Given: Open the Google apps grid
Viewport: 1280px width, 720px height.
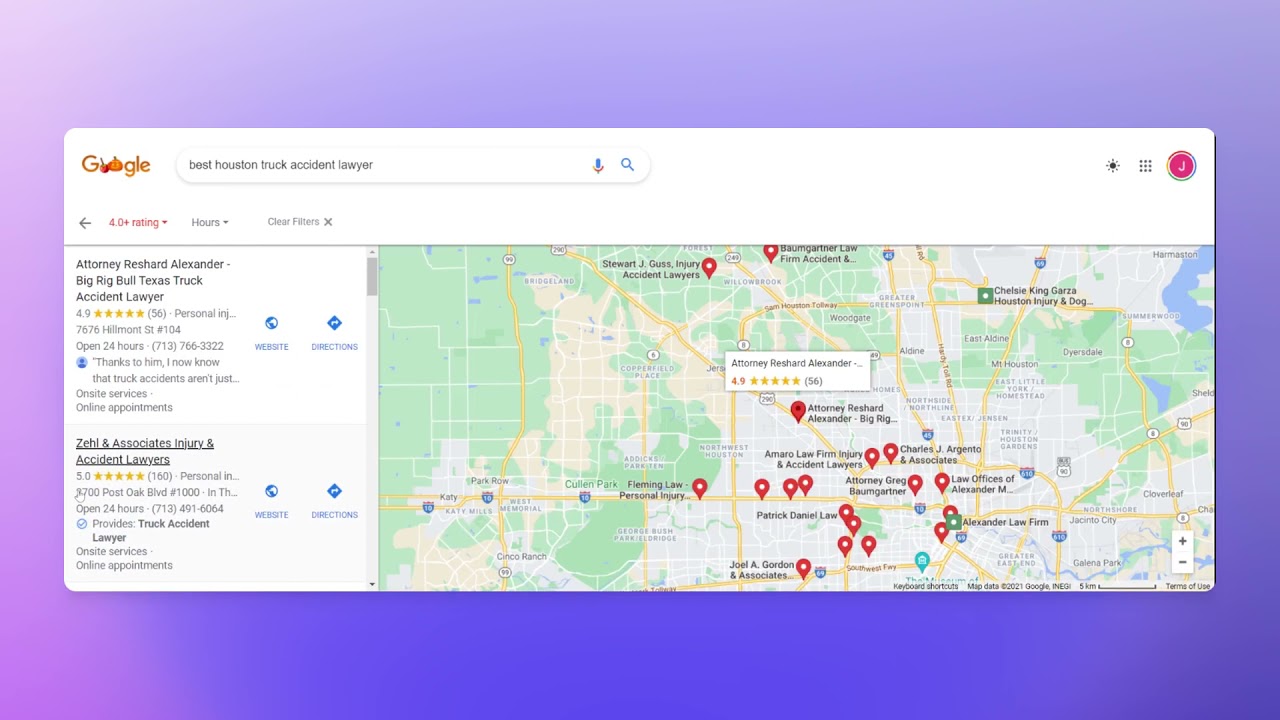Looking at the screenshot, I should click(x=1146, y=166).
